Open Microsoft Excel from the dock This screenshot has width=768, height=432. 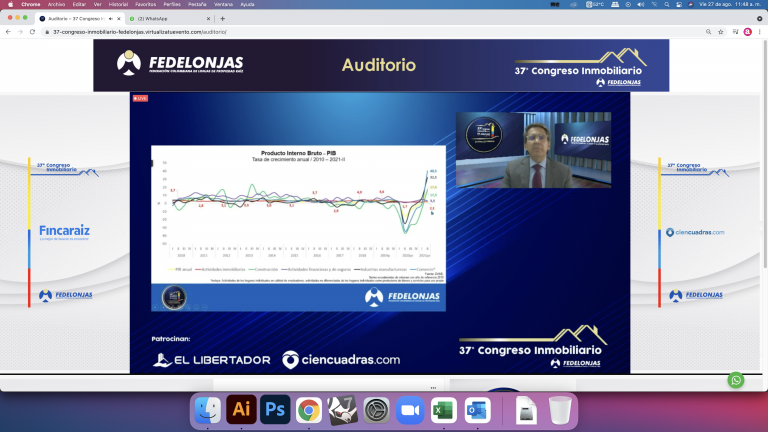pos(444,410)
